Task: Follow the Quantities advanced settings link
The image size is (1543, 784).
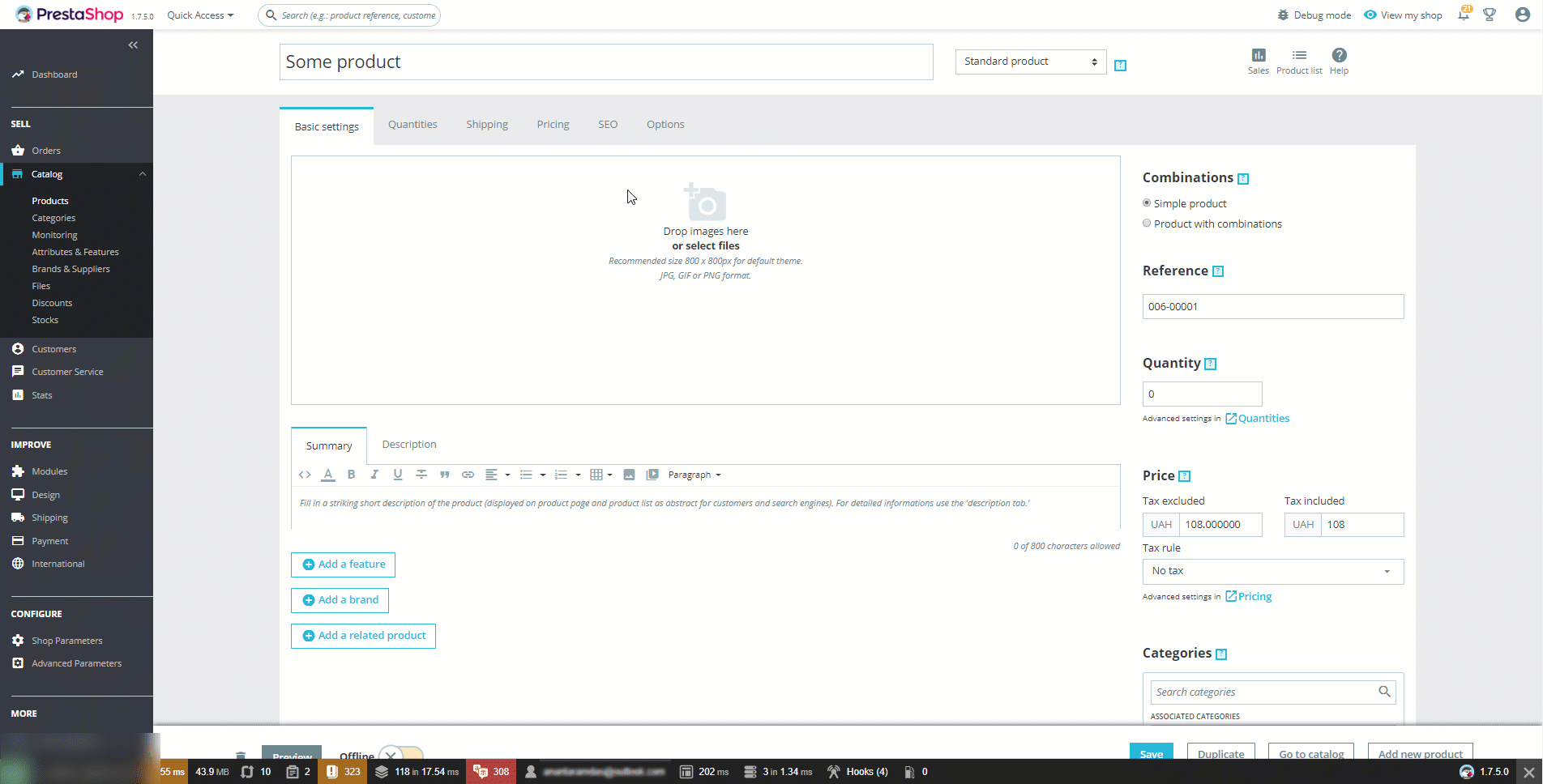Action: point(1257,419)
